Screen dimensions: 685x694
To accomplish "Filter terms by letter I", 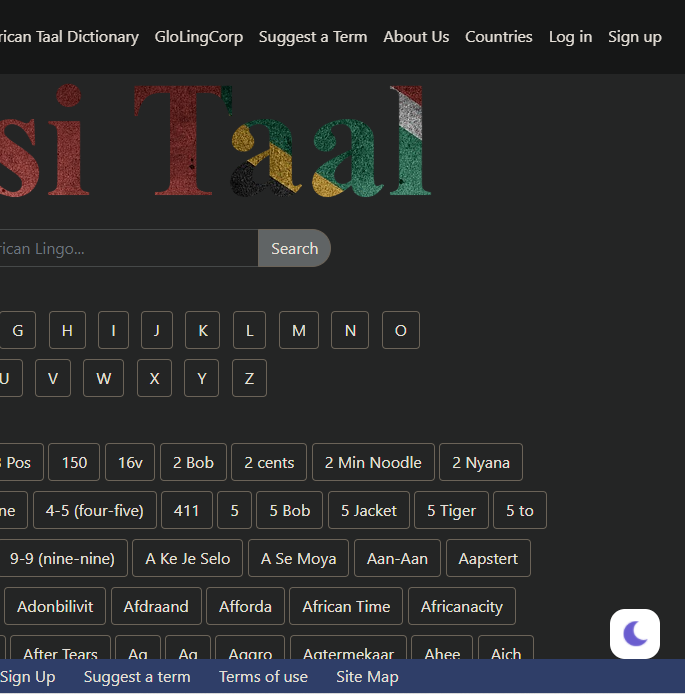I will click(x=113, y=330).
